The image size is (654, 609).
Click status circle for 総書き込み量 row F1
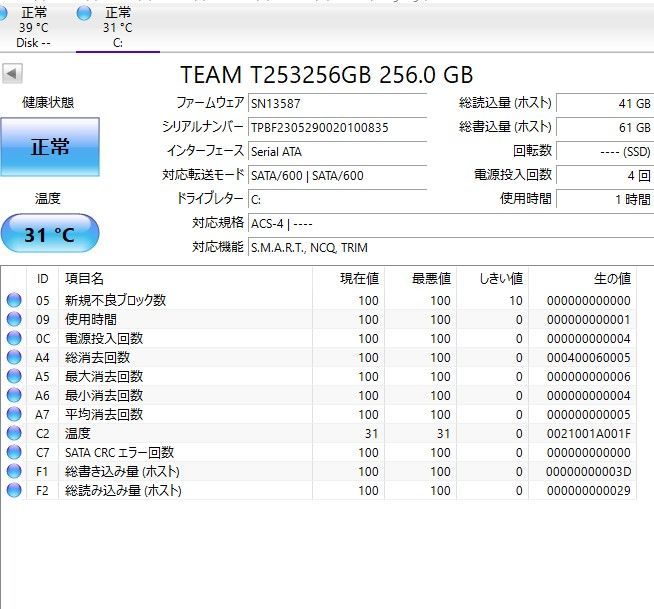pos(14,471)
